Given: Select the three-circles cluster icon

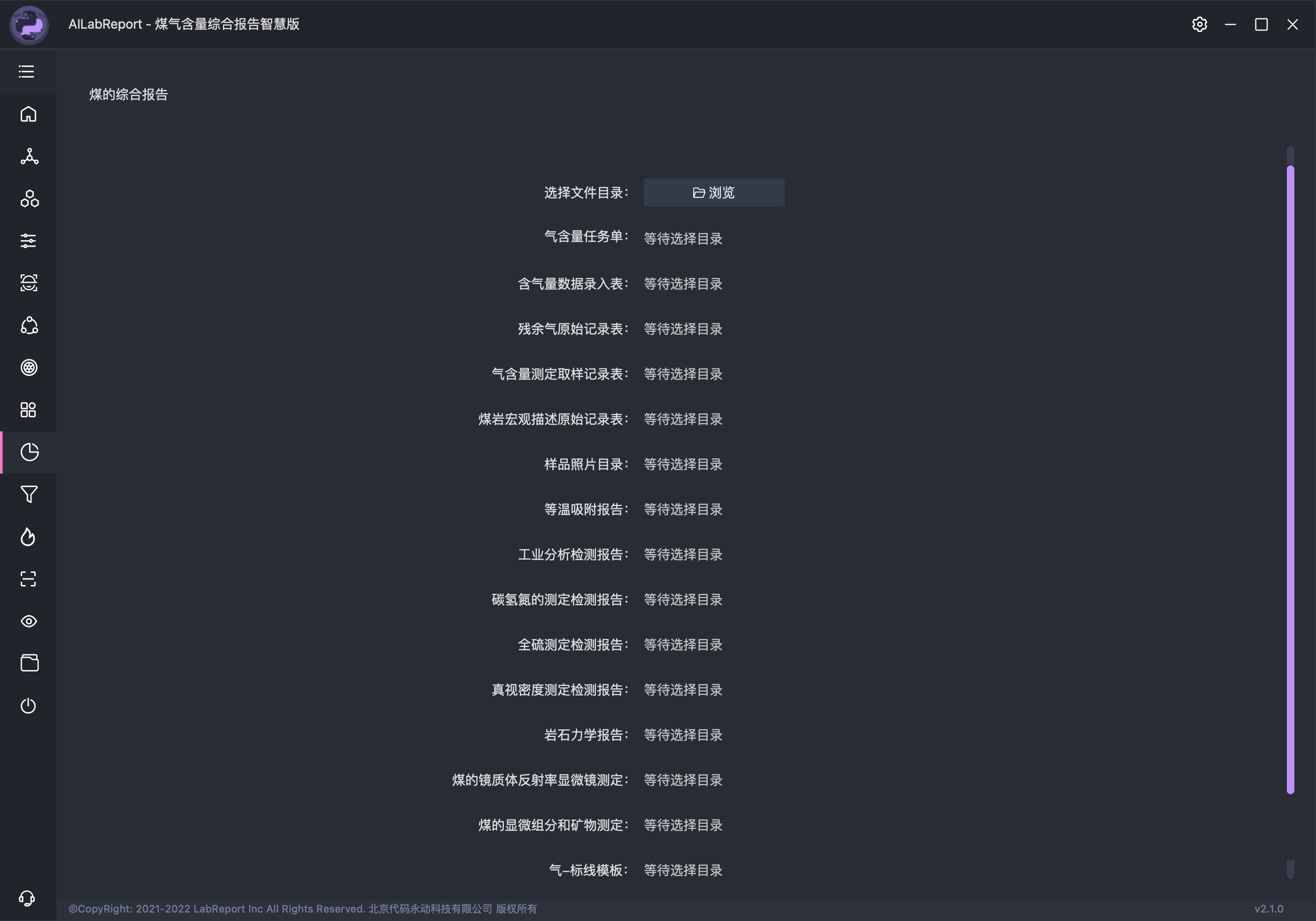Looking at the screenshot, I should (29, 199).
